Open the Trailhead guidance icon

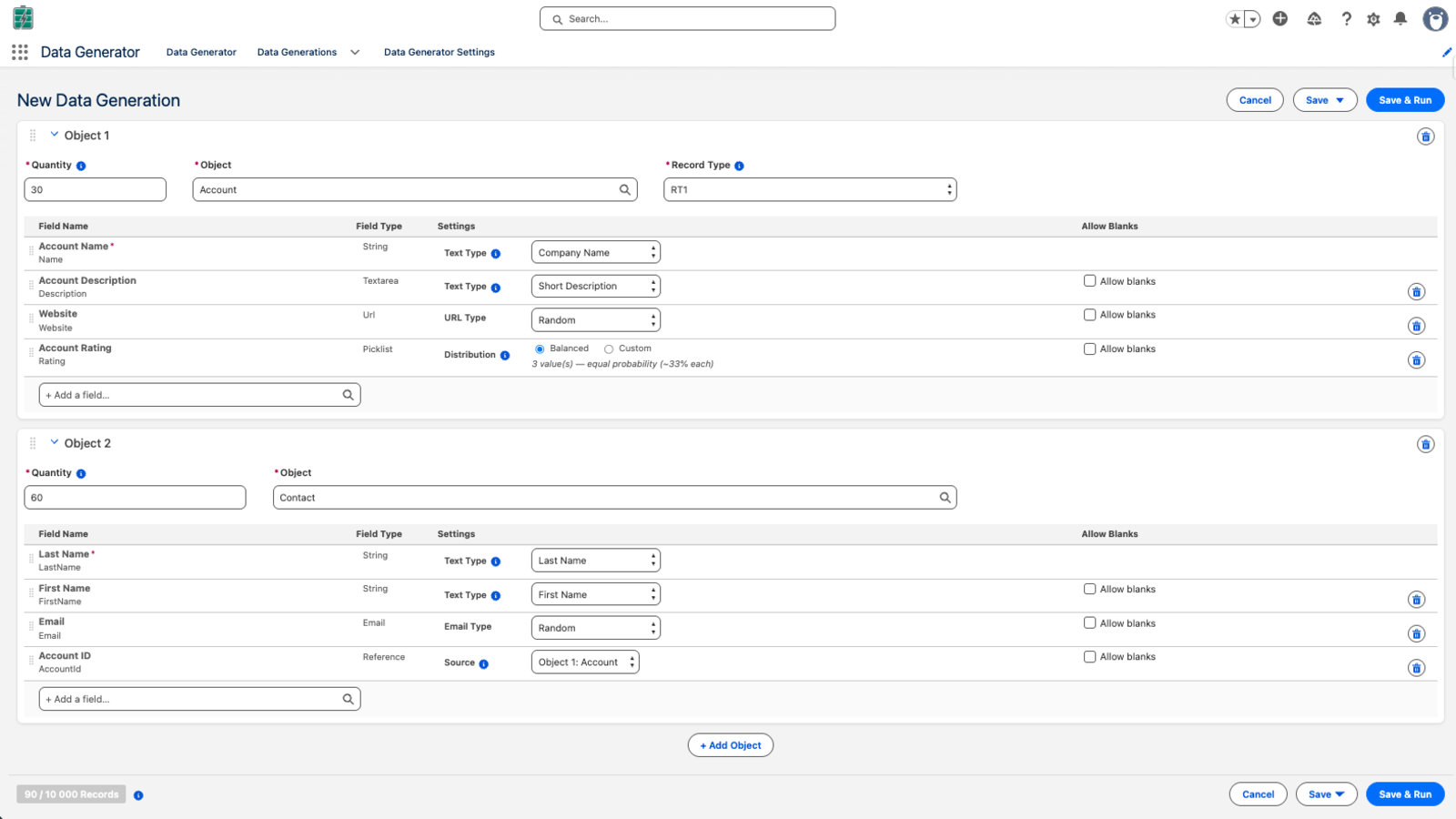click(1314, 18)
